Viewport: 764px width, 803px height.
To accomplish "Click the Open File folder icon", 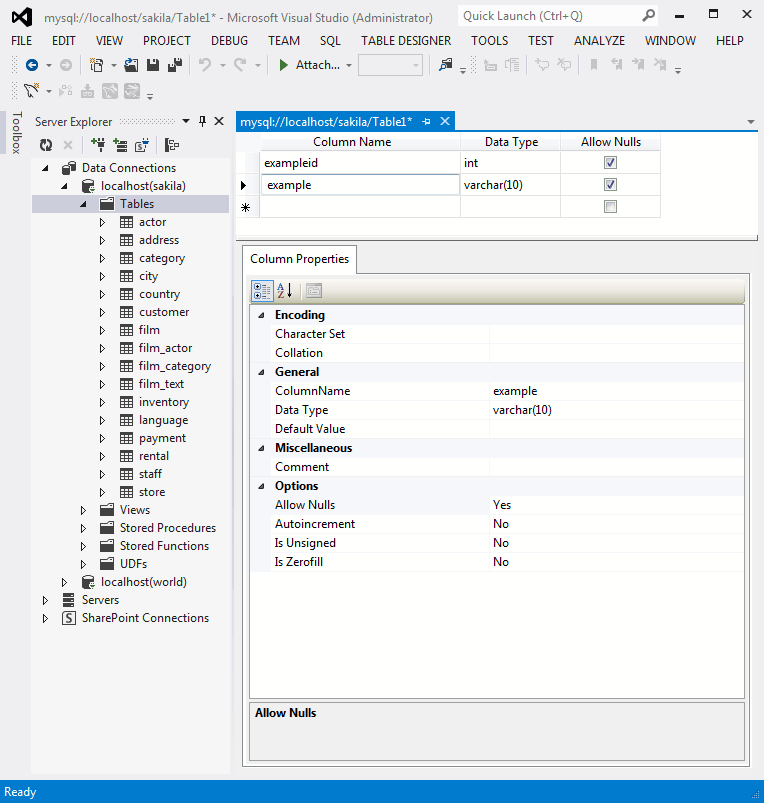I will tap(131, 65).
